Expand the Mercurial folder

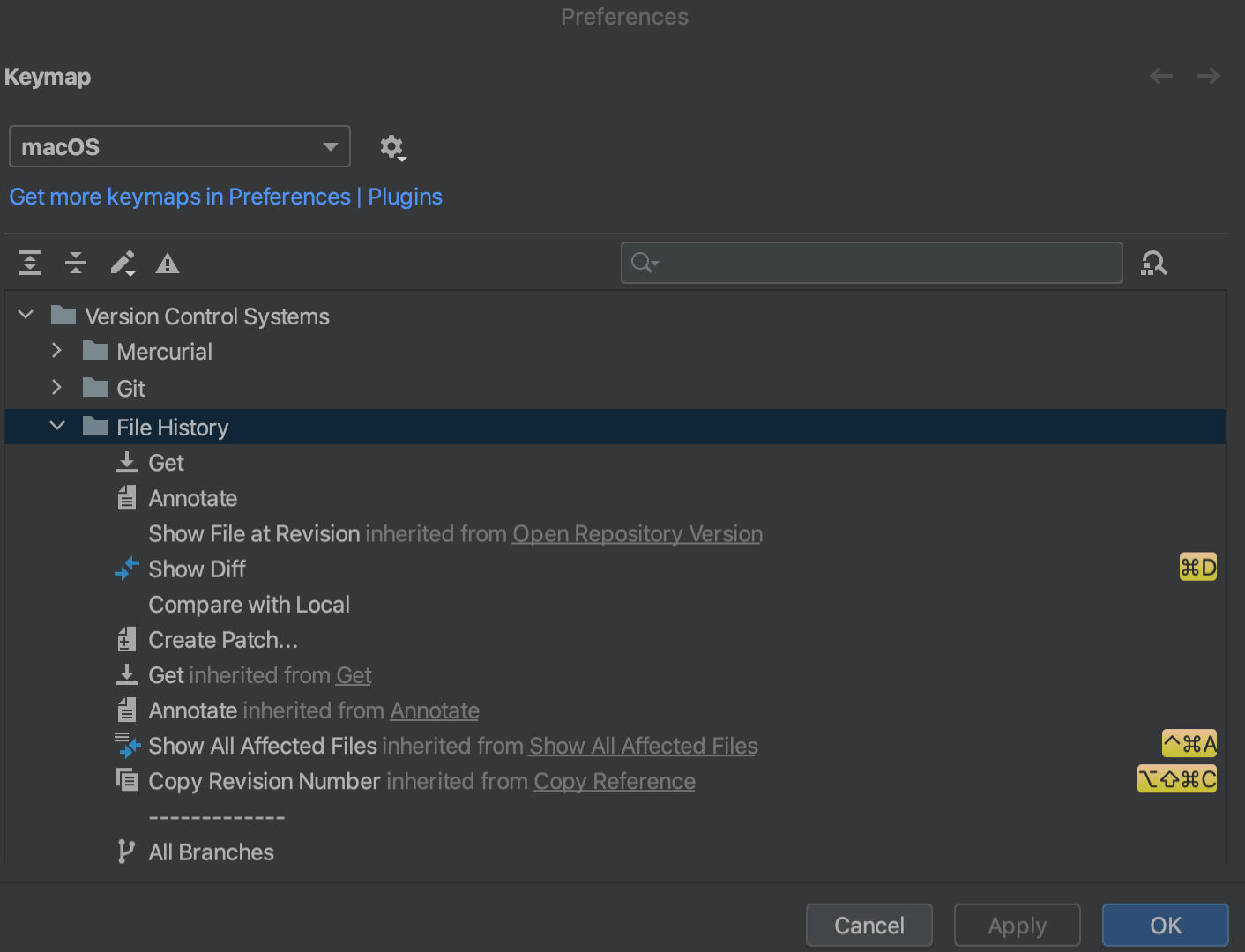pyautogui.click(x=56, y=350)
